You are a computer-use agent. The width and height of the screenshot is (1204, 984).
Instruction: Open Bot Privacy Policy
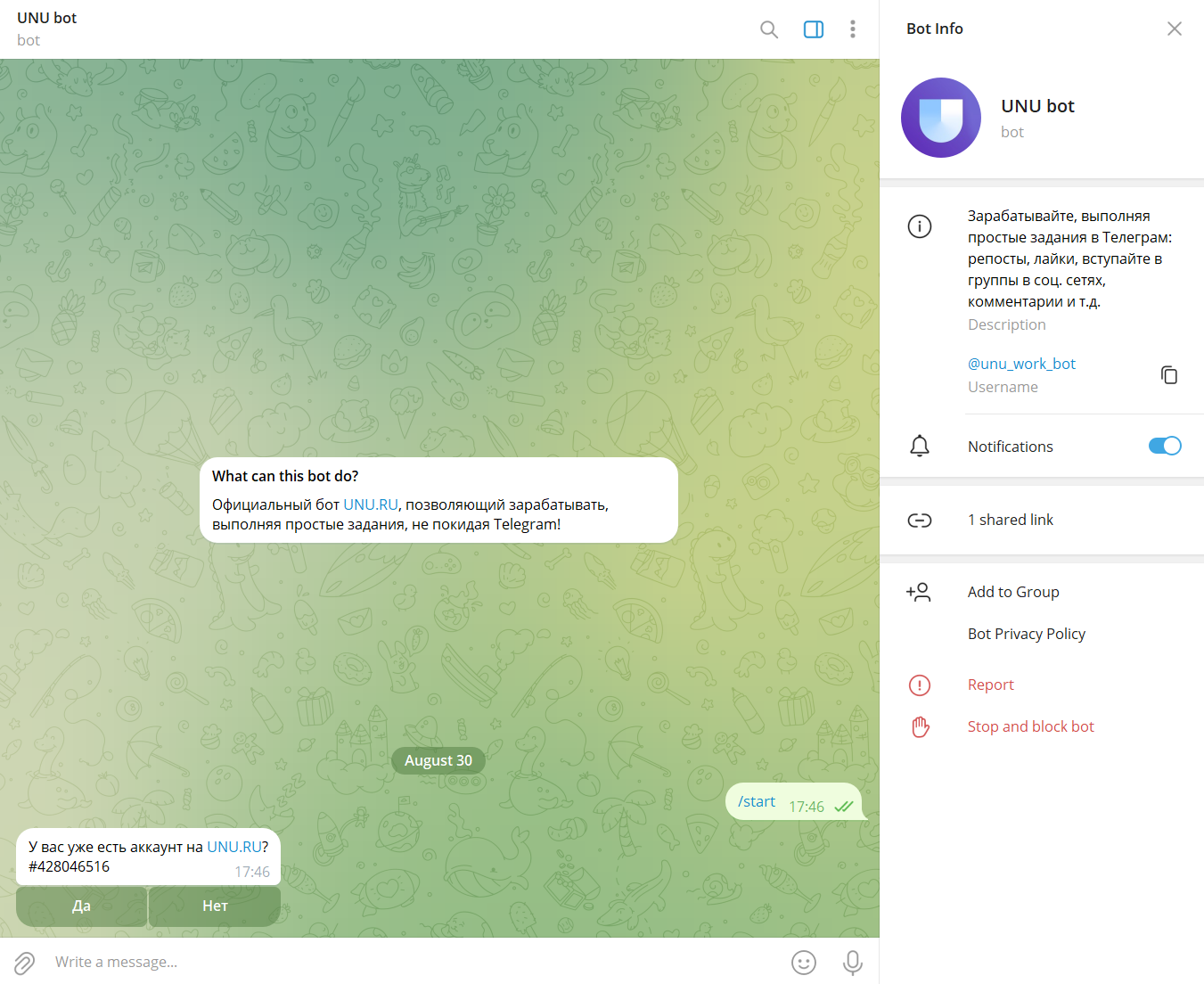pyautogui.click(x=1027, y=634)
